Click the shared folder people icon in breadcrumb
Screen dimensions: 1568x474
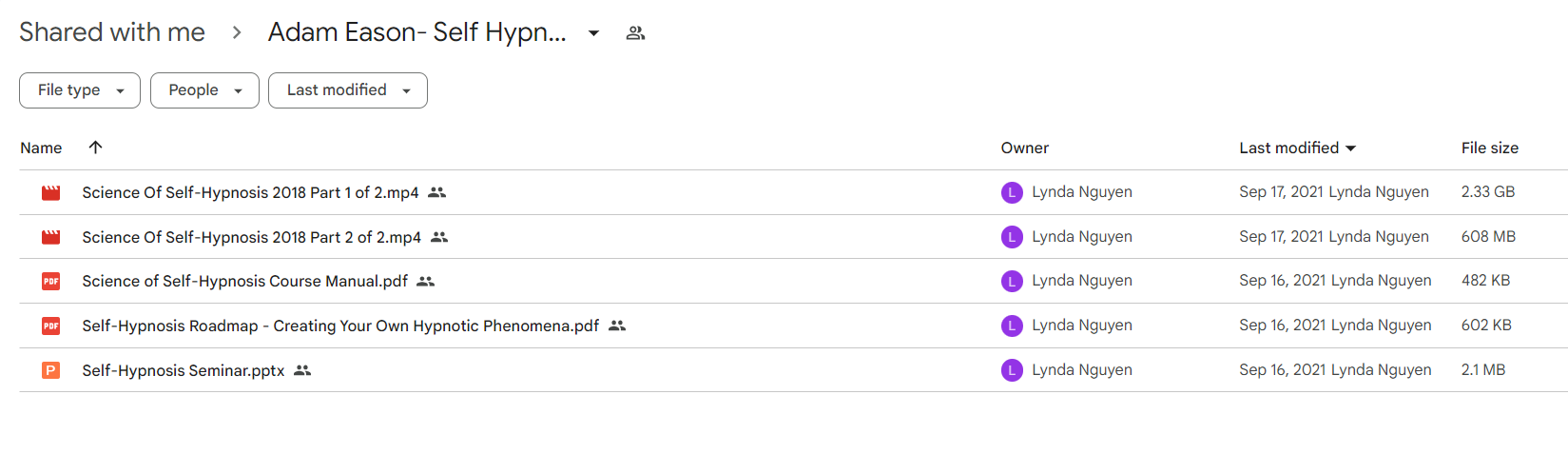point(635,33)
